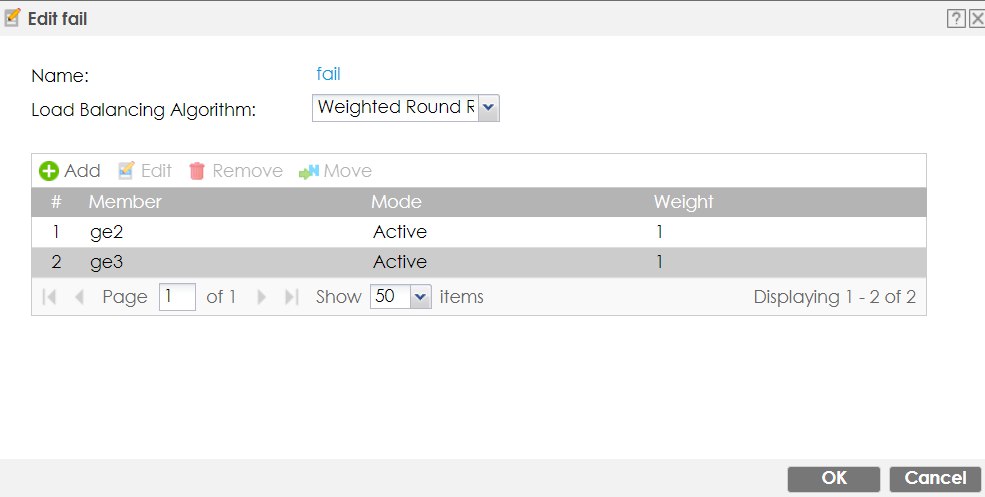Click the green Add member icon

coord(49,171)
